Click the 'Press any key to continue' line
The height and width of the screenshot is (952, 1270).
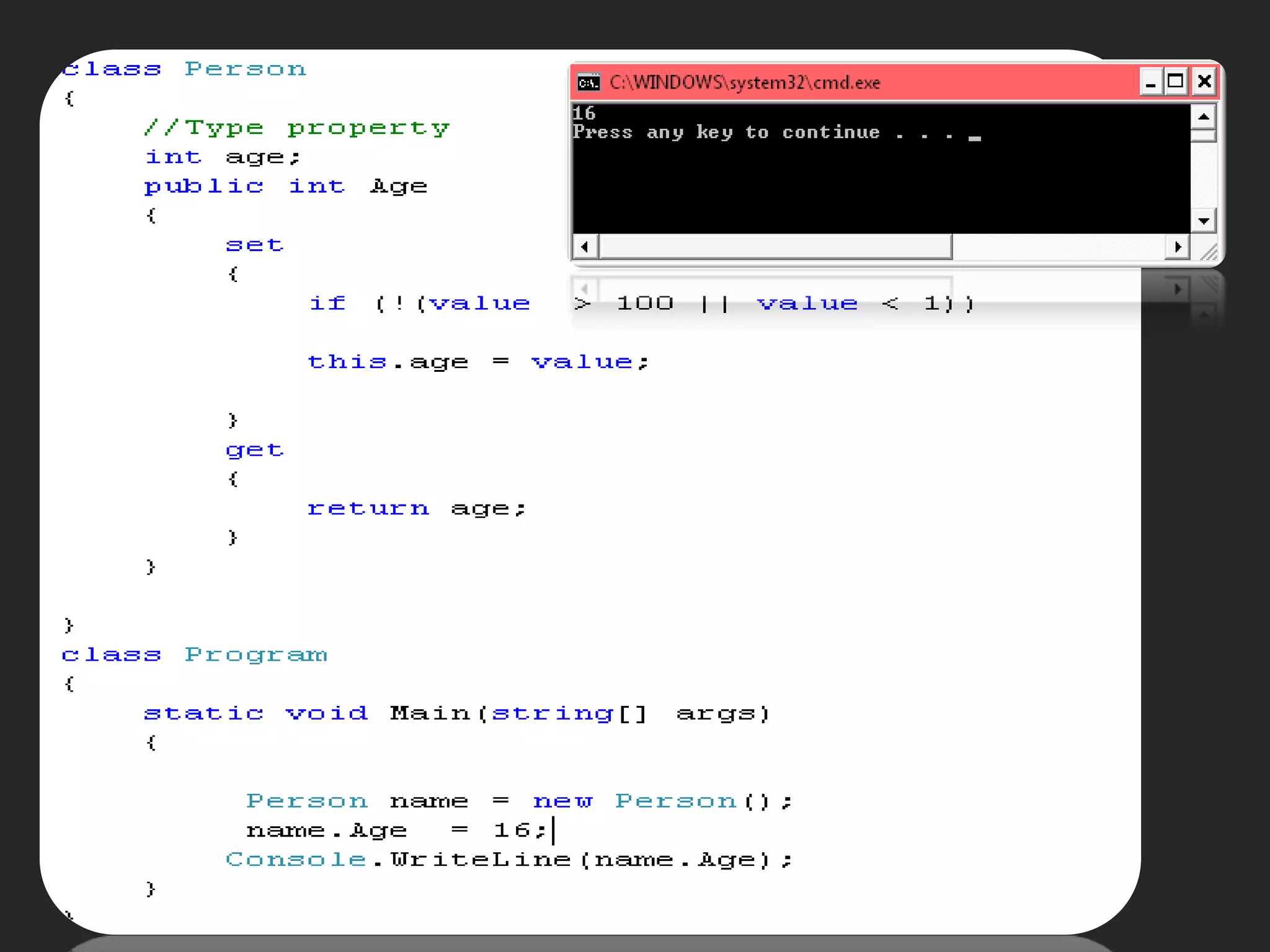coord(726,133)
